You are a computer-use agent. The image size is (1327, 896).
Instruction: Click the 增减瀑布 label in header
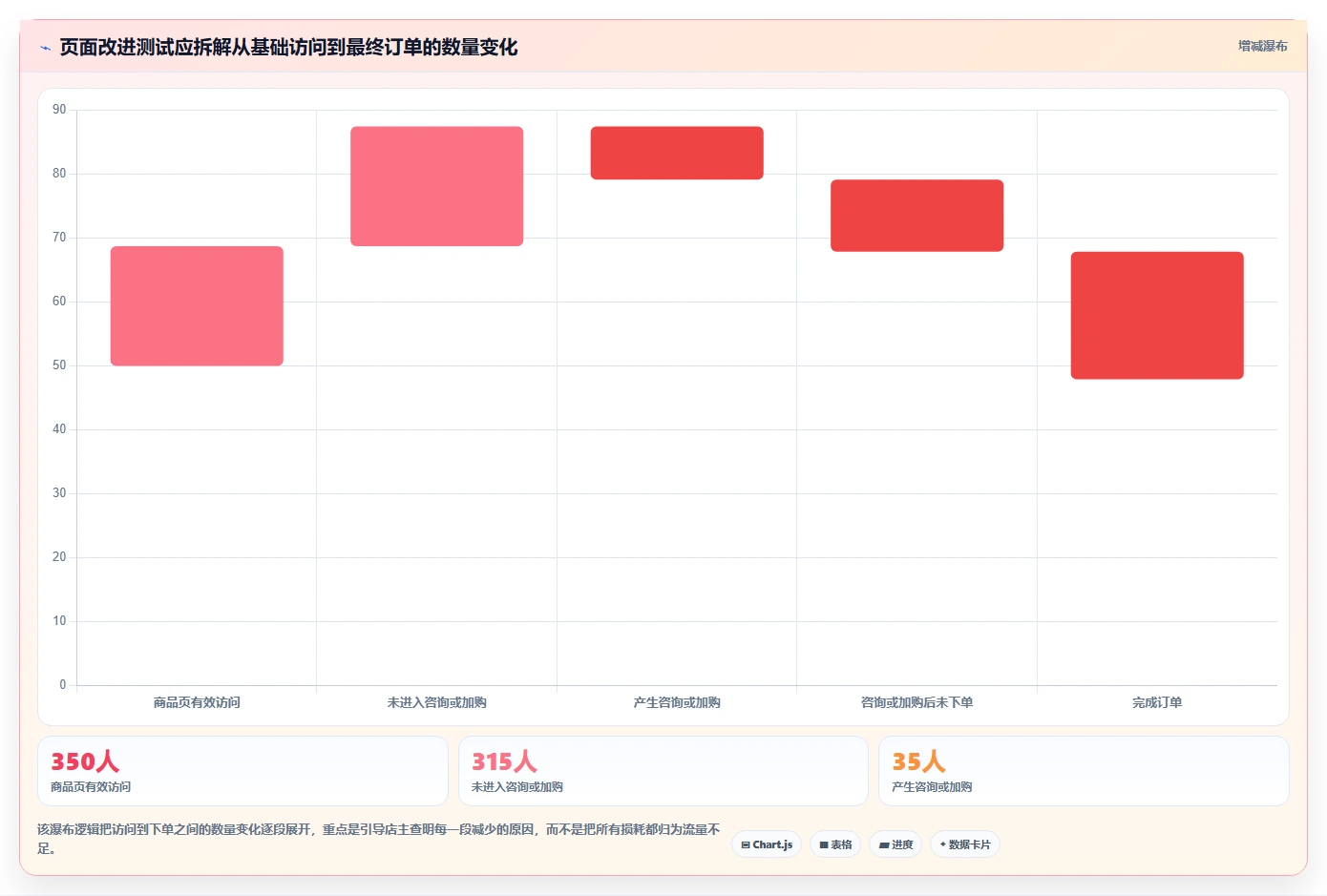point(1262,46)
